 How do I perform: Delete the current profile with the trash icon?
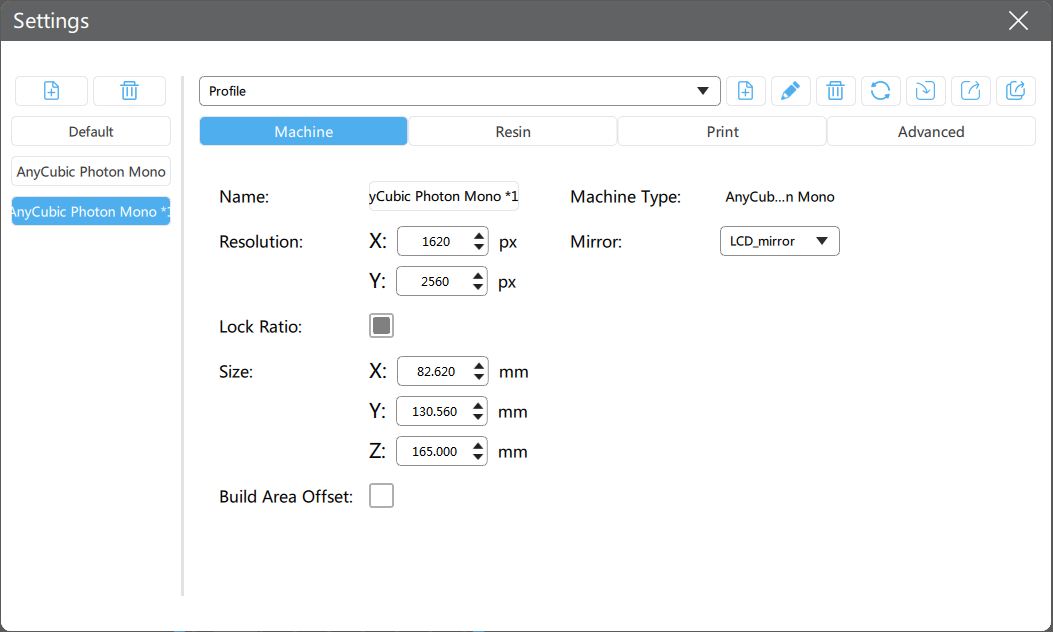tap(836, 91)
